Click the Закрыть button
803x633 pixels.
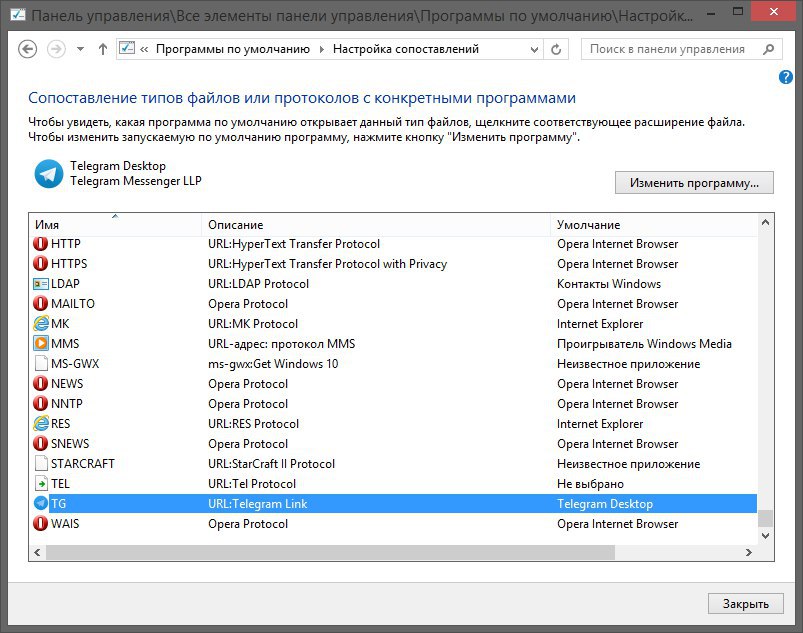click(746, 604)
